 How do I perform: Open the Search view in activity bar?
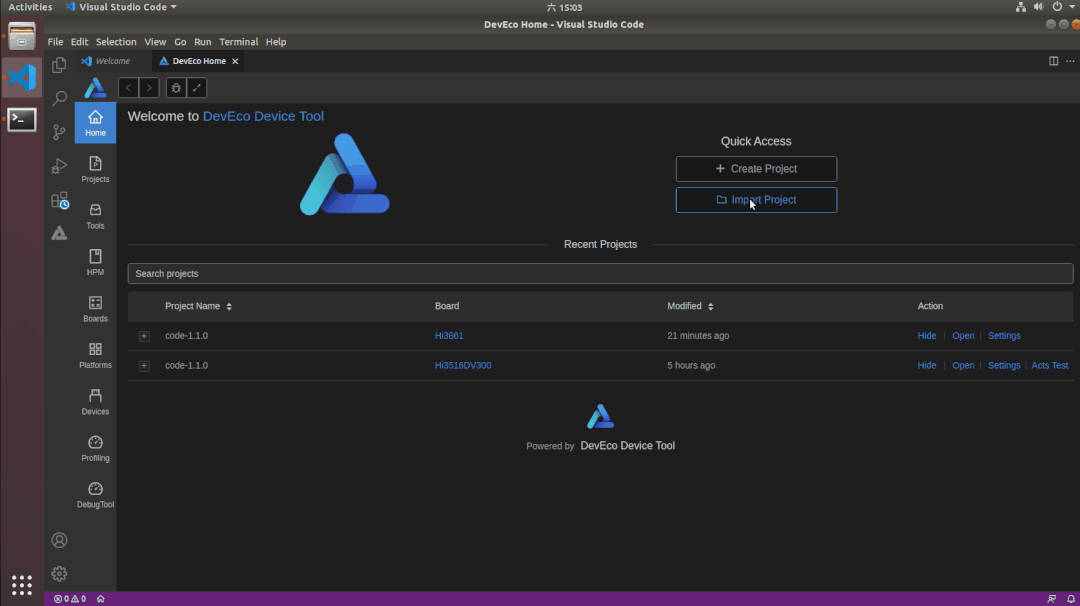coord(59,98)
